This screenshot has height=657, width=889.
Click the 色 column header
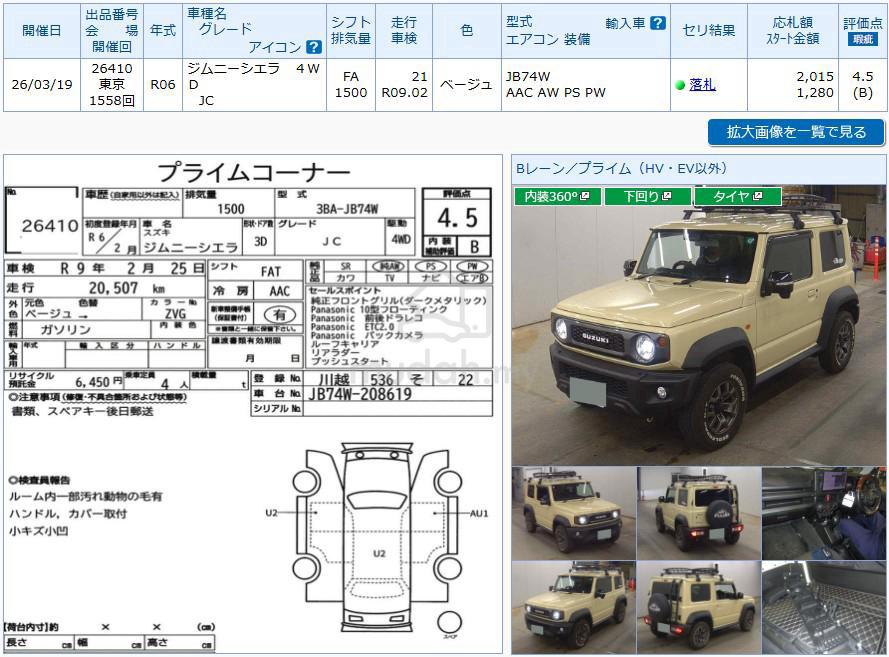point(467,31)
